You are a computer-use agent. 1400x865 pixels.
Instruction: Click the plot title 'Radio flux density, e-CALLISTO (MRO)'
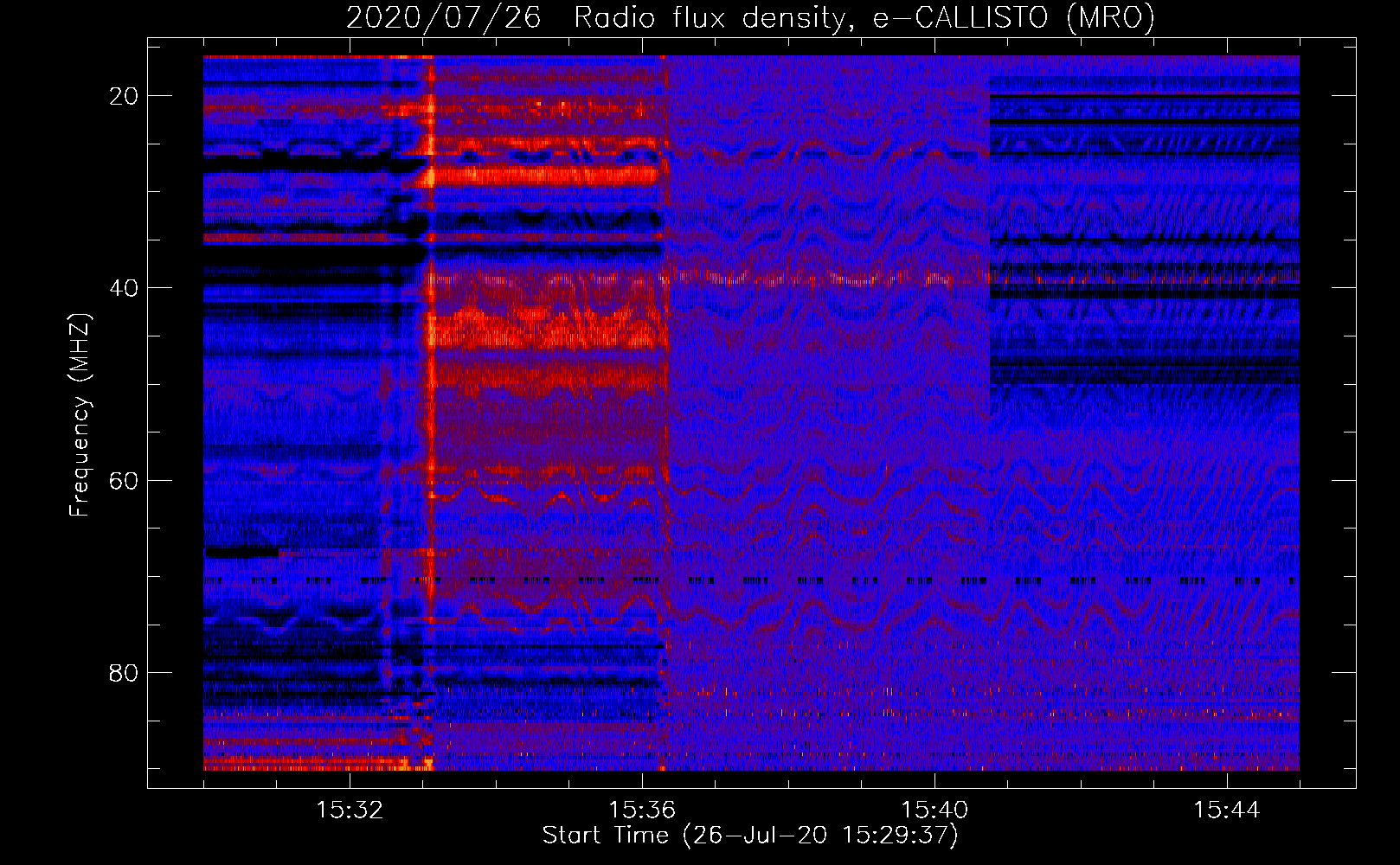pos(864,17)
